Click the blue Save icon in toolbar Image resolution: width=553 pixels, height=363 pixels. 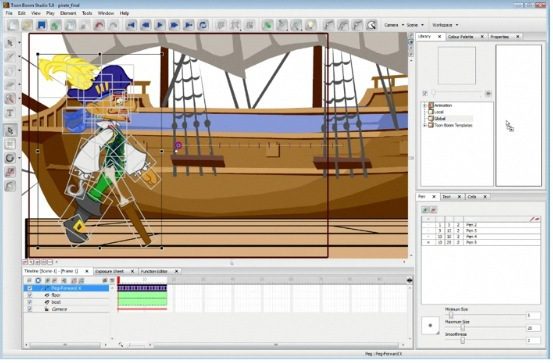(42, 25)
